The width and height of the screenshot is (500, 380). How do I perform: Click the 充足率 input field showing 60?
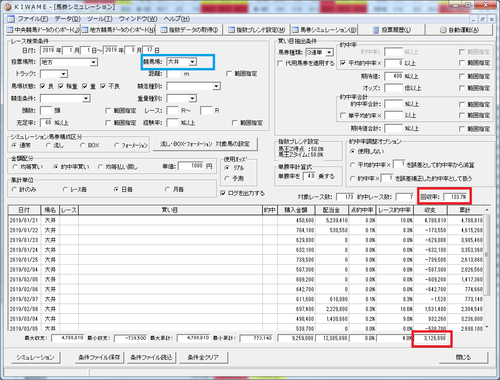46,123
